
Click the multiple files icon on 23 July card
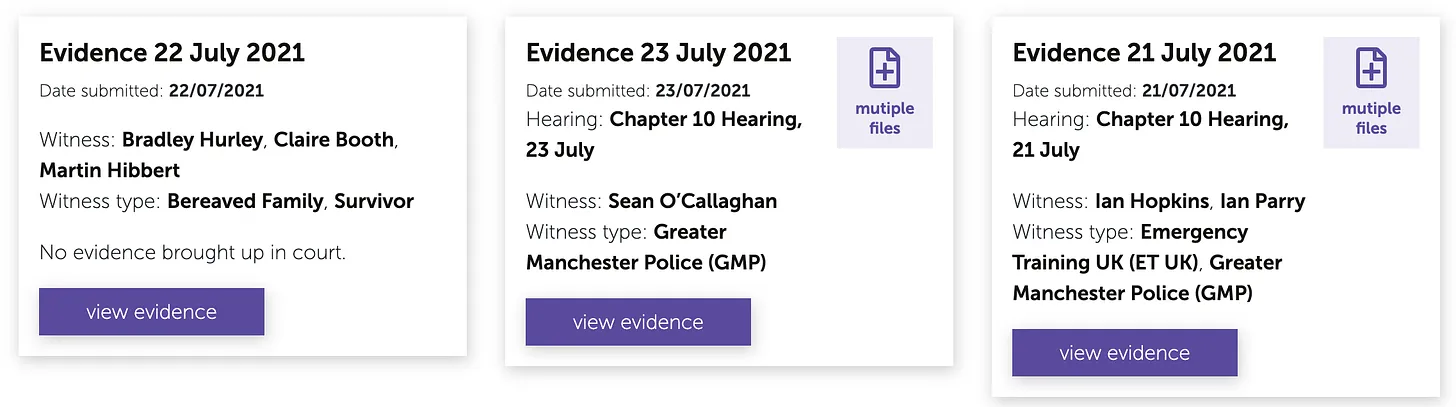(x=884, y=92)
